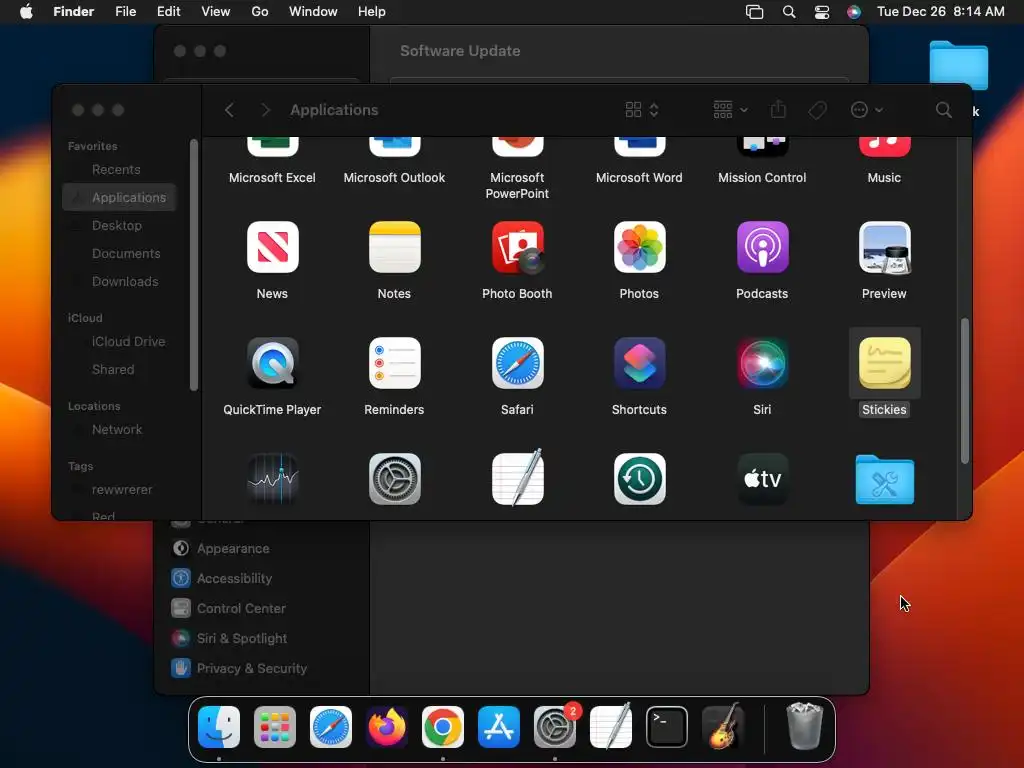1024x768 pixels.
Task: Select the Utilities folder icon
Action: (x=884, y=480)
